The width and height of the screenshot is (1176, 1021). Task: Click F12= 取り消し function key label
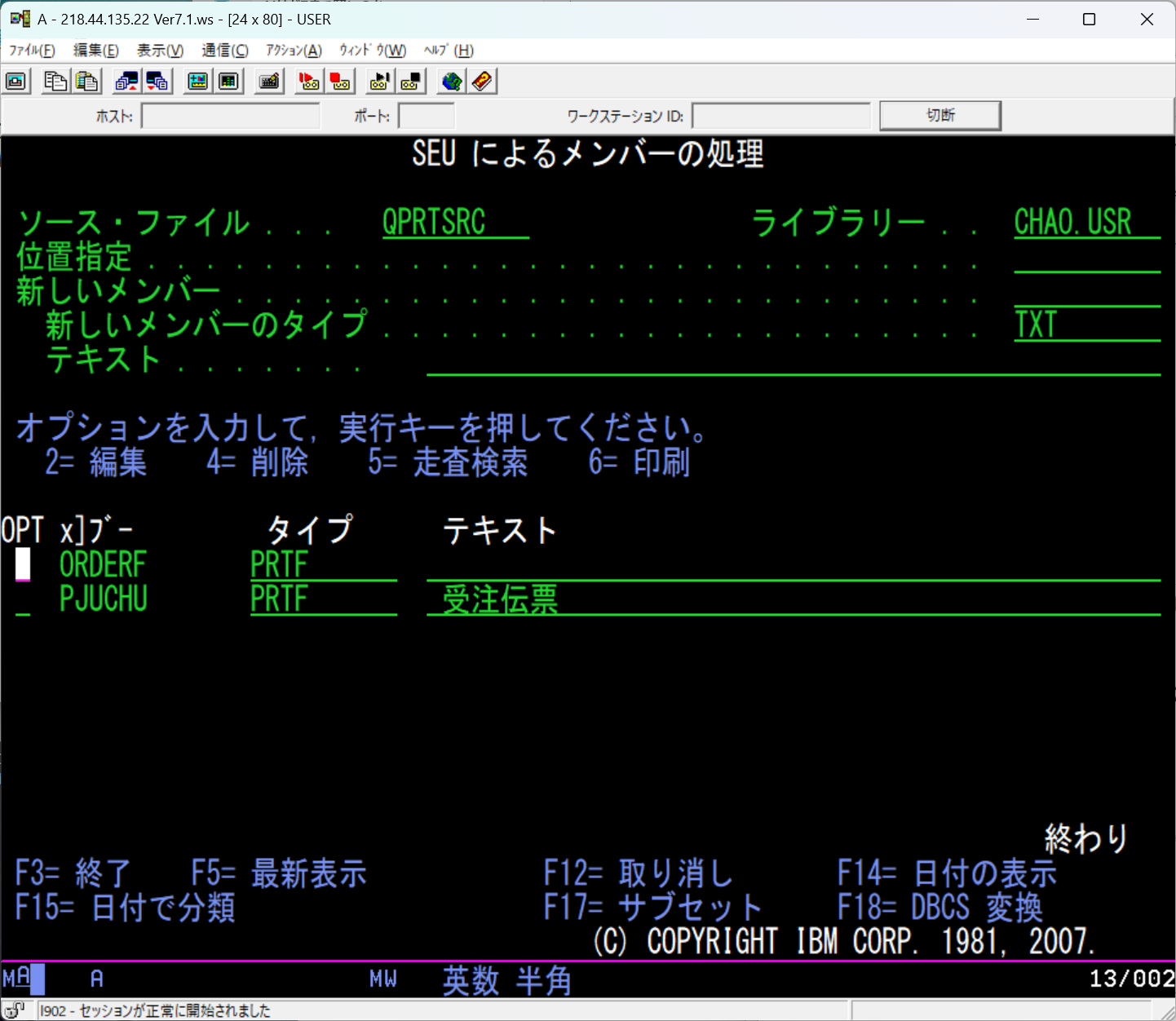639,873
